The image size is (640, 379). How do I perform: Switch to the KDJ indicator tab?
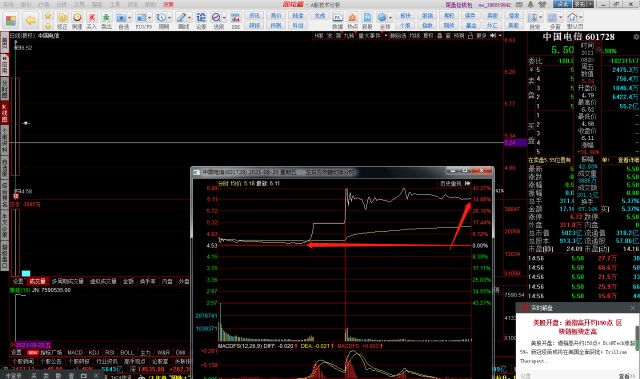(x=94, y=352)
